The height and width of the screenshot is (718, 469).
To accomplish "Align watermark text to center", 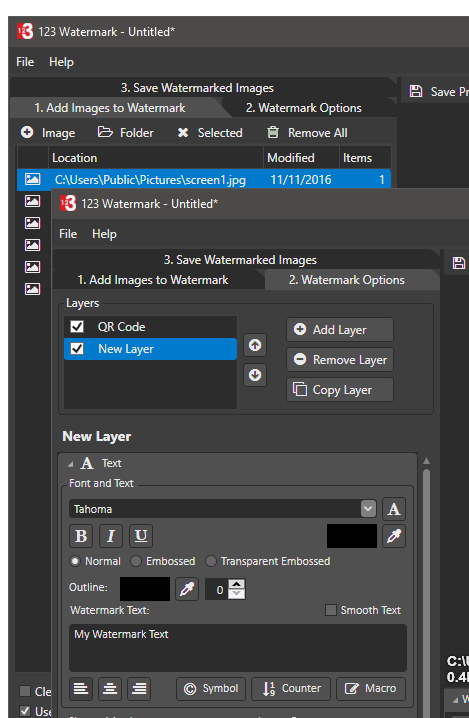I will click(x=110, y=689).
